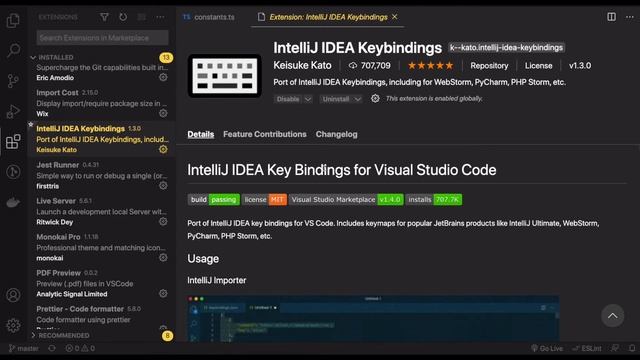The width and height of the screenshot is (640, 360).
Task: Open the Details tab
Action: (x=200, y=134)
